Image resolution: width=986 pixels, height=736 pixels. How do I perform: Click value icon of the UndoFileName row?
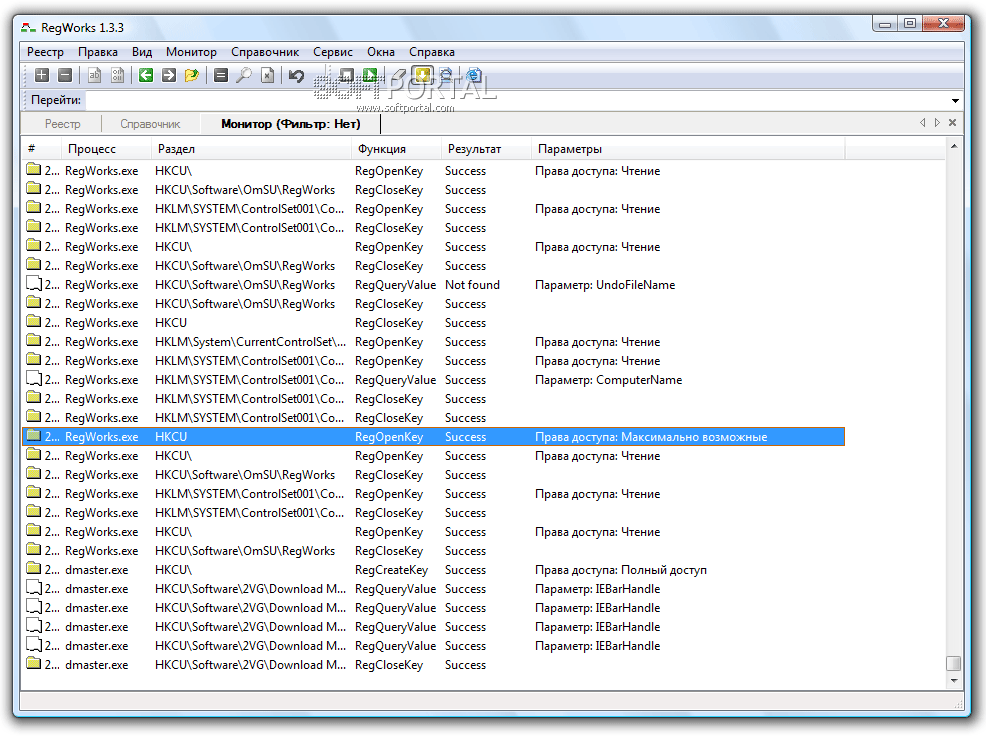[34, 284]
